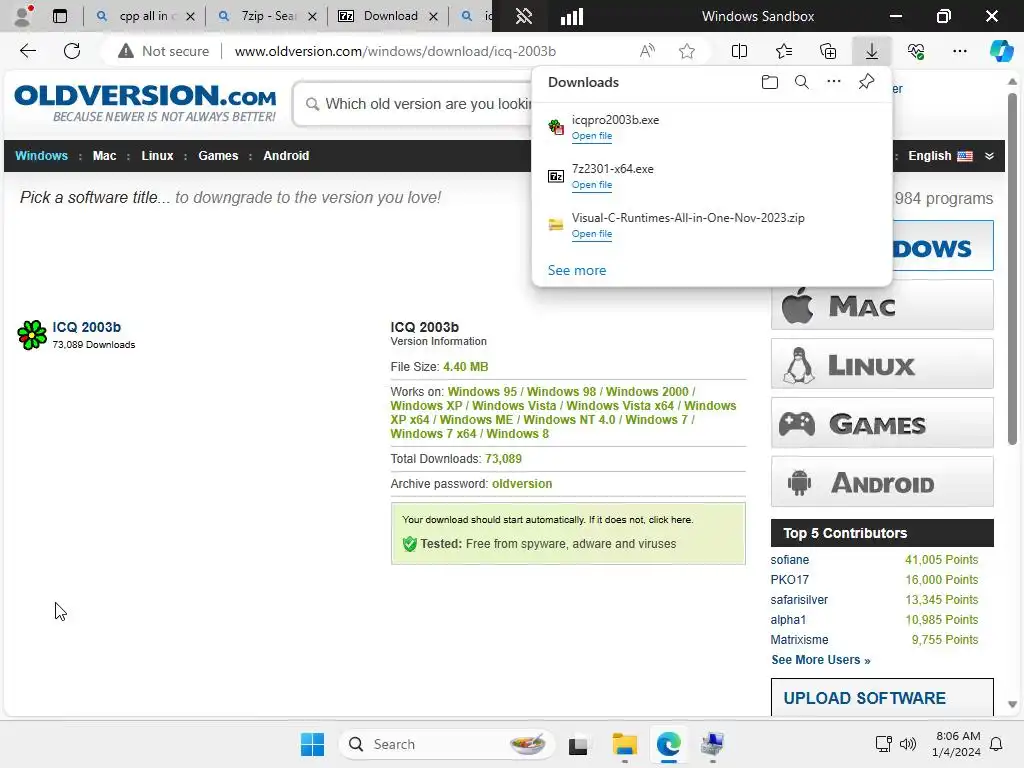Close the 7zip search tab
Image resolution: width=1024 pixels, height=768 pixels.
coord(312,16)
